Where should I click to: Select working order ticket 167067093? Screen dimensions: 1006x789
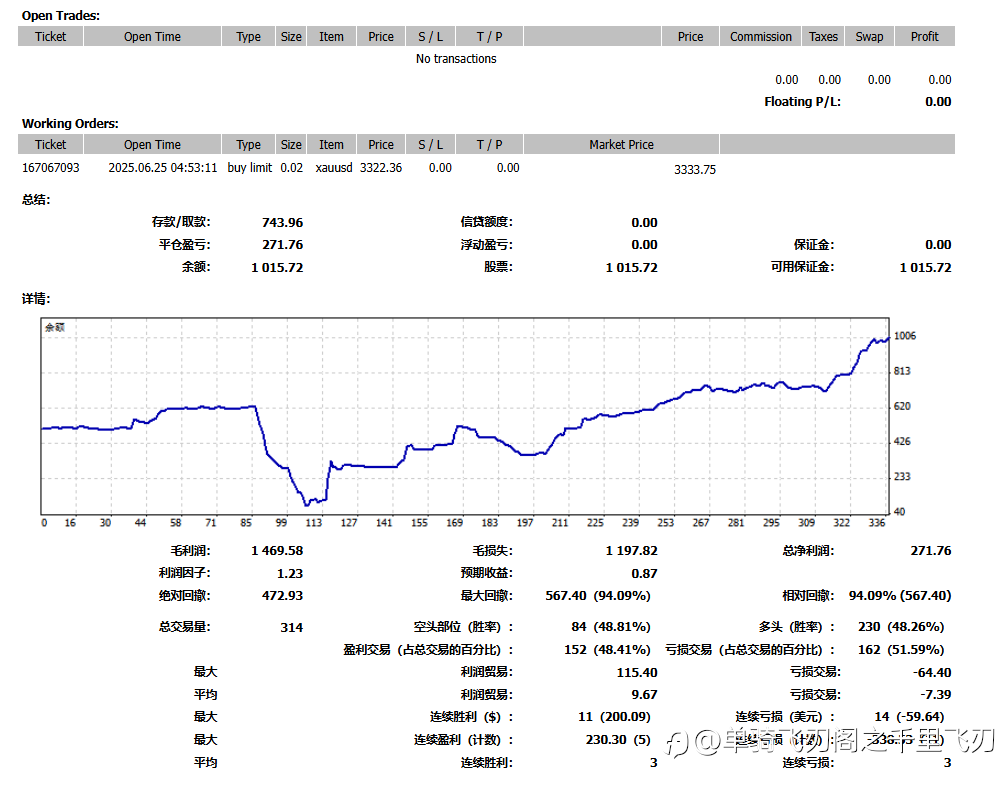tap(51, 168)
